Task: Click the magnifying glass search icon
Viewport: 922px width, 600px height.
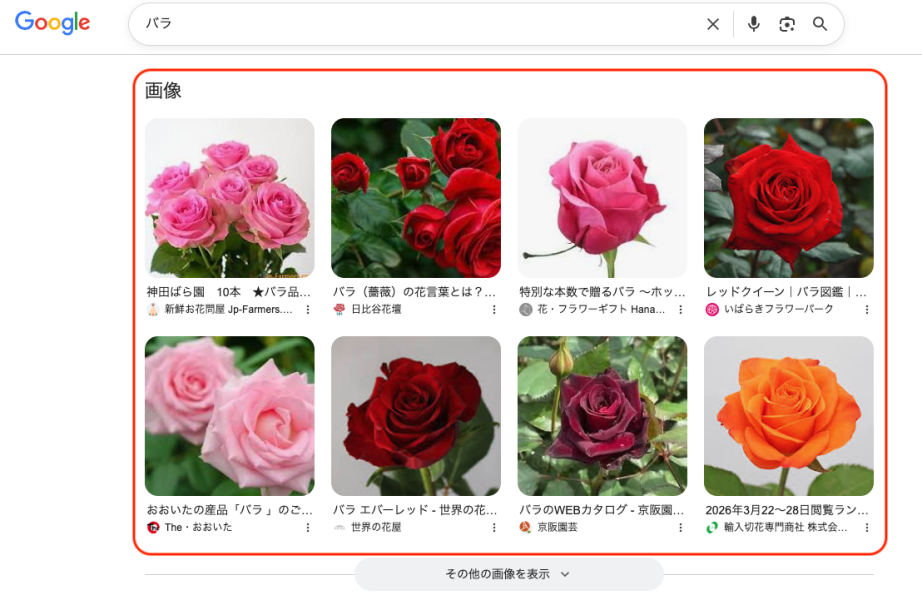Action: click(820, 23)
